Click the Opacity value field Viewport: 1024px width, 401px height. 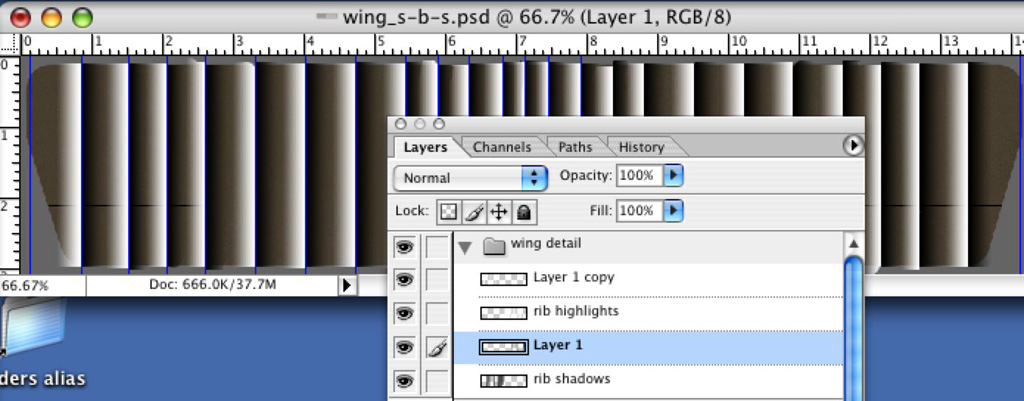[x=639, y=176]
